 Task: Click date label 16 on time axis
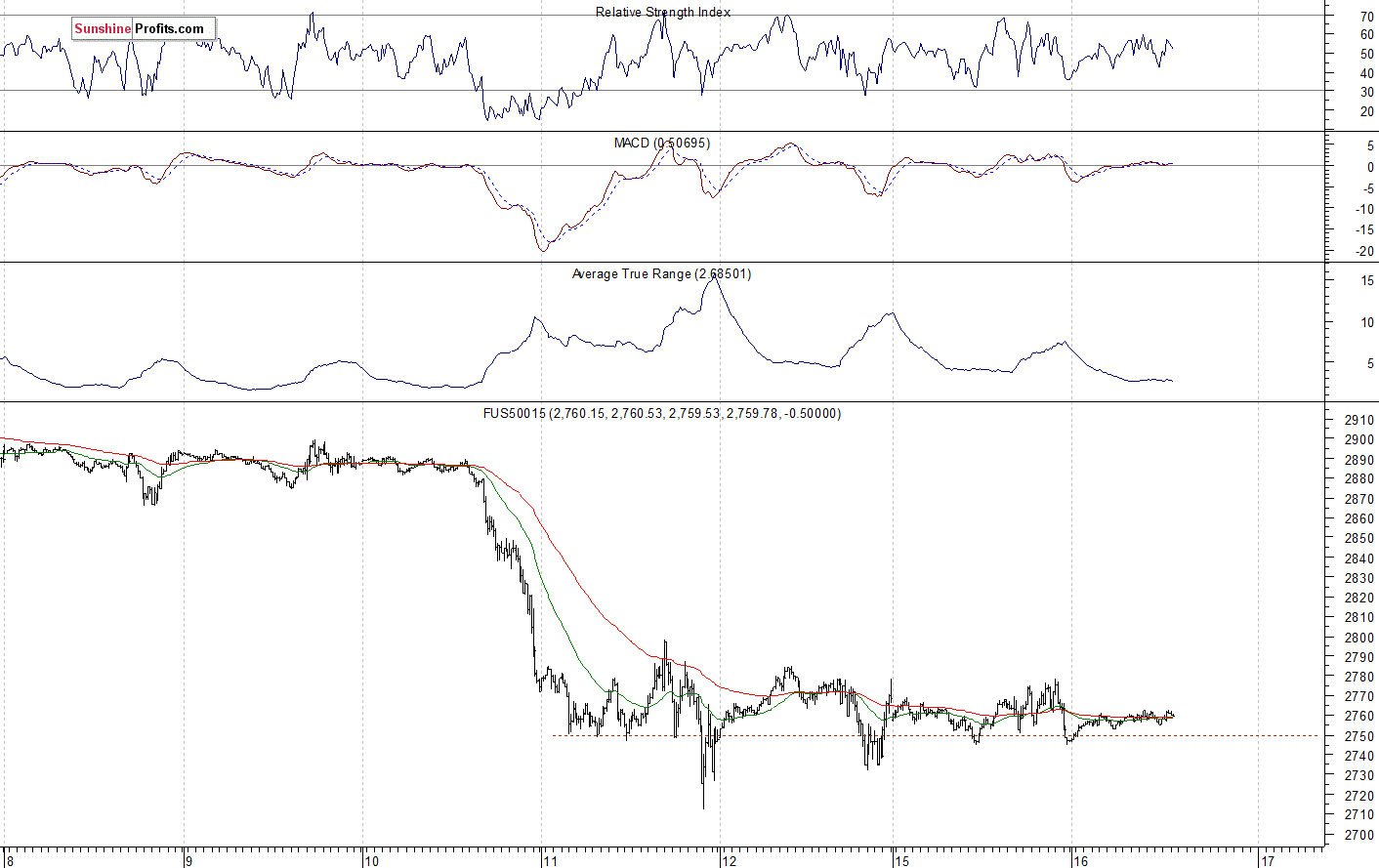tap(1080, 861)
